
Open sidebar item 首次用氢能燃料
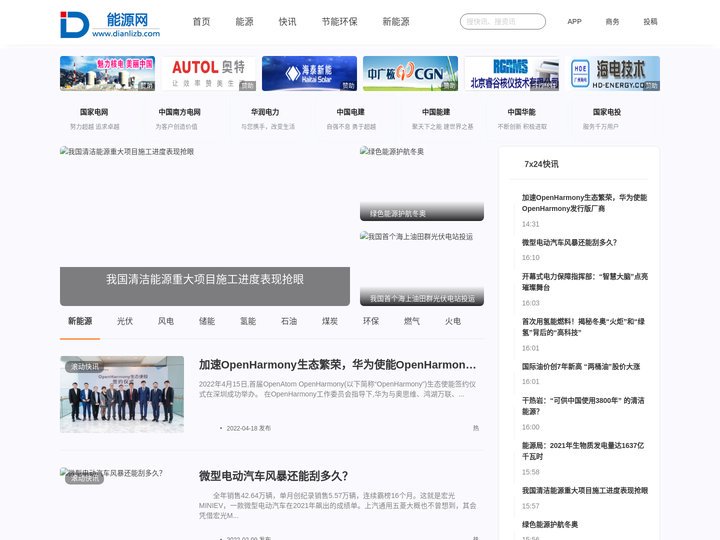(x=583, y=327)
